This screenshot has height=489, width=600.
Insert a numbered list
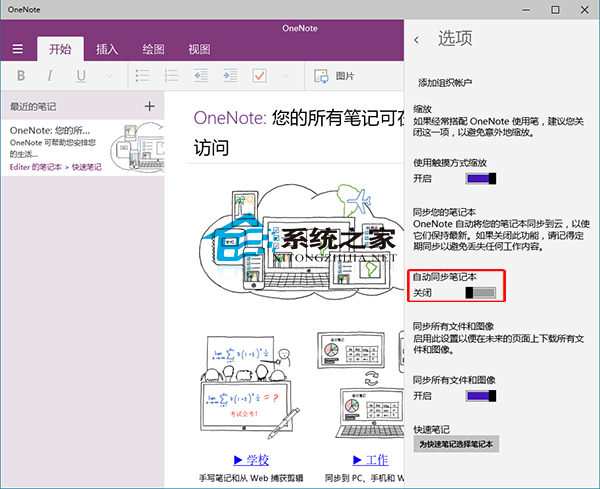click(171, 76)
